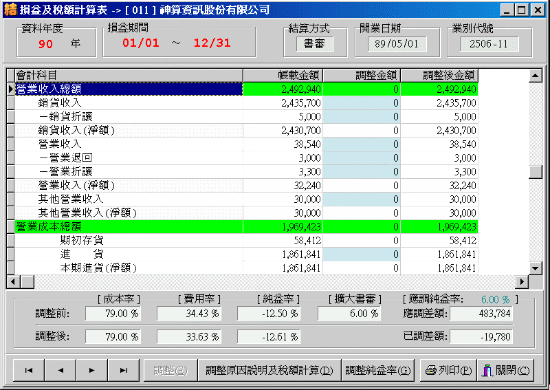Viewport: 550px width, 390px height.
Task: Click the 調整金額 column header
Action: (x=362, y=75)
